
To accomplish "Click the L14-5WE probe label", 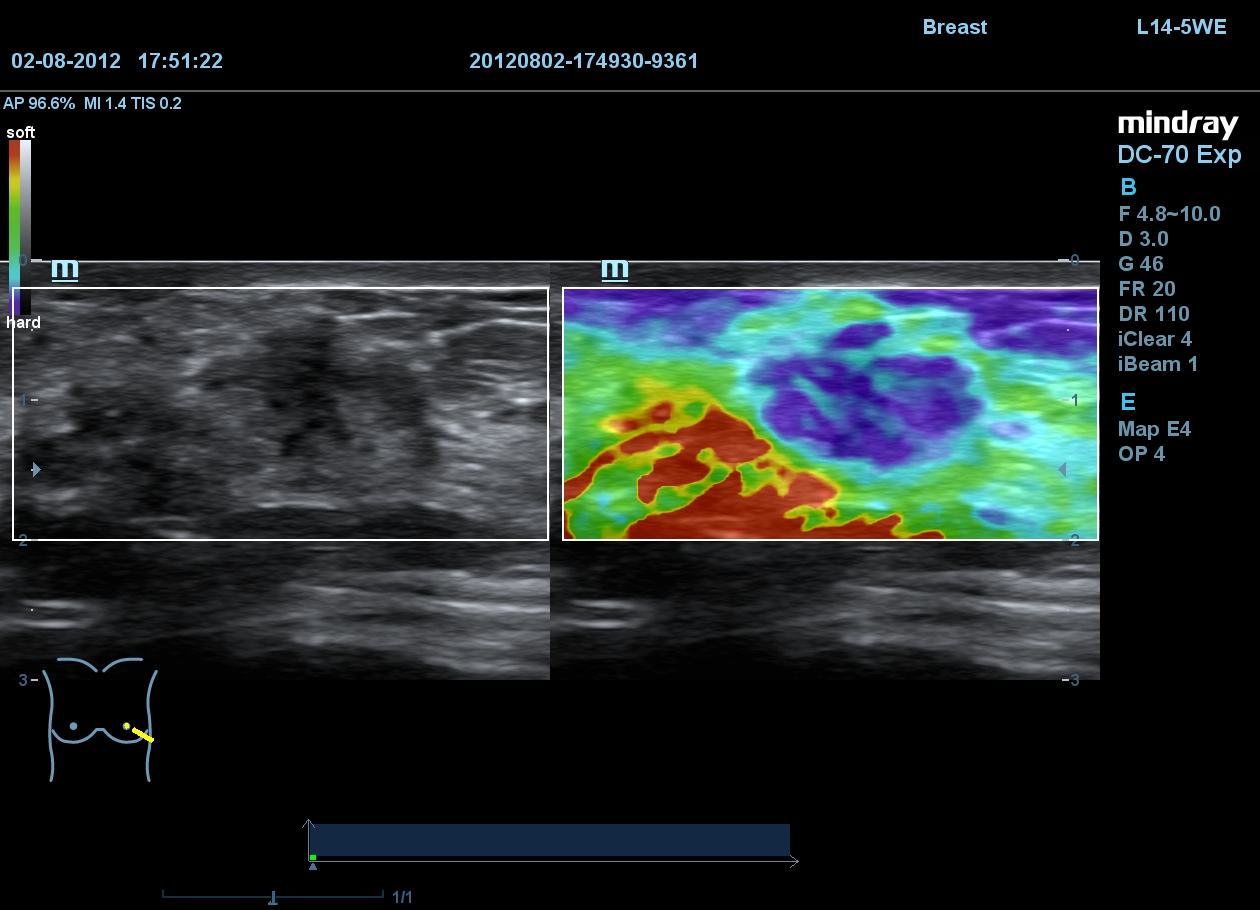I will (1181, 27).
